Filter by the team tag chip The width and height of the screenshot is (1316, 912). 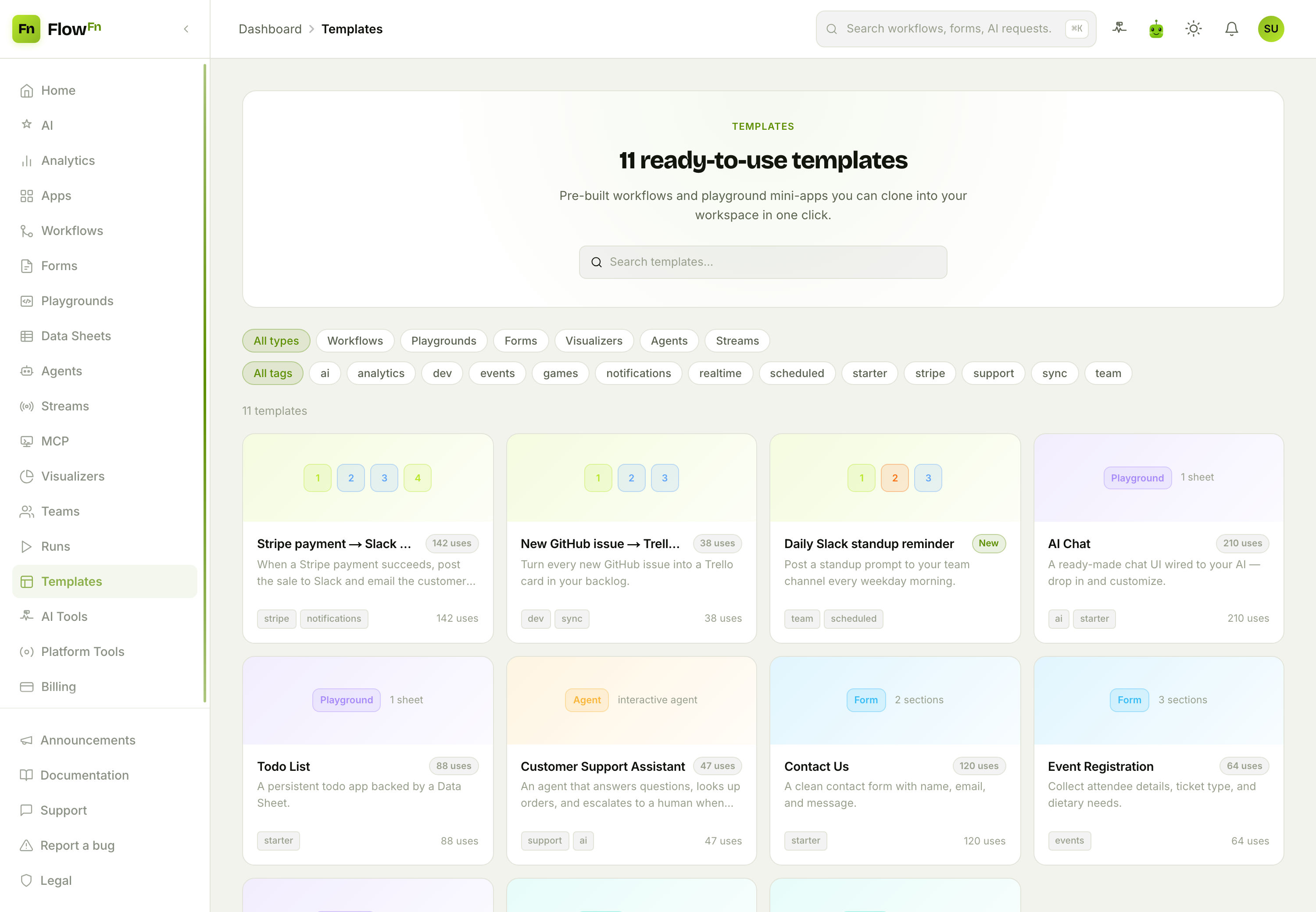[1108, 373]
